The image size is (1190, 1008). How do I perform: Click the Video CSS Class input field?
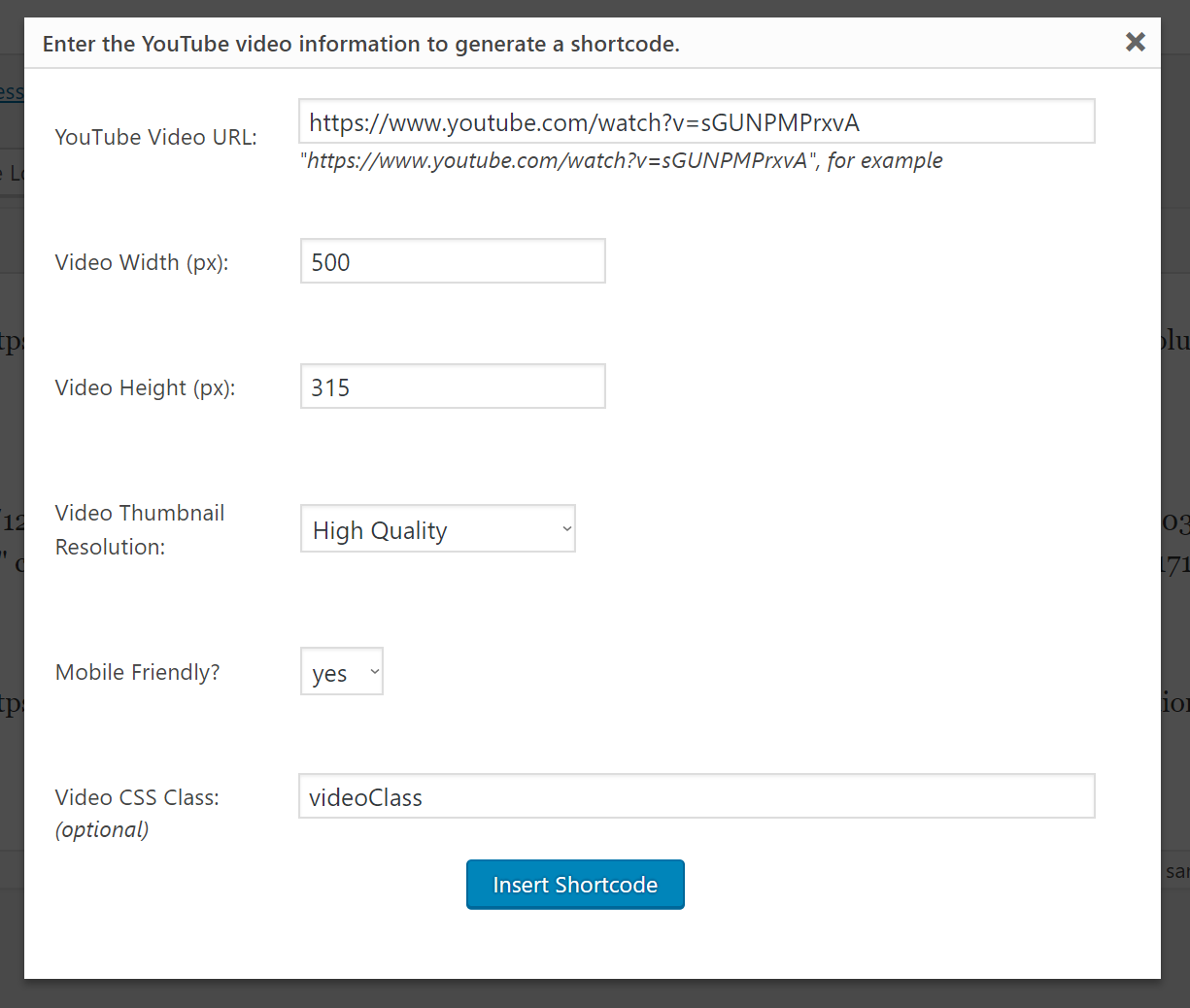[x=697, y=796]
